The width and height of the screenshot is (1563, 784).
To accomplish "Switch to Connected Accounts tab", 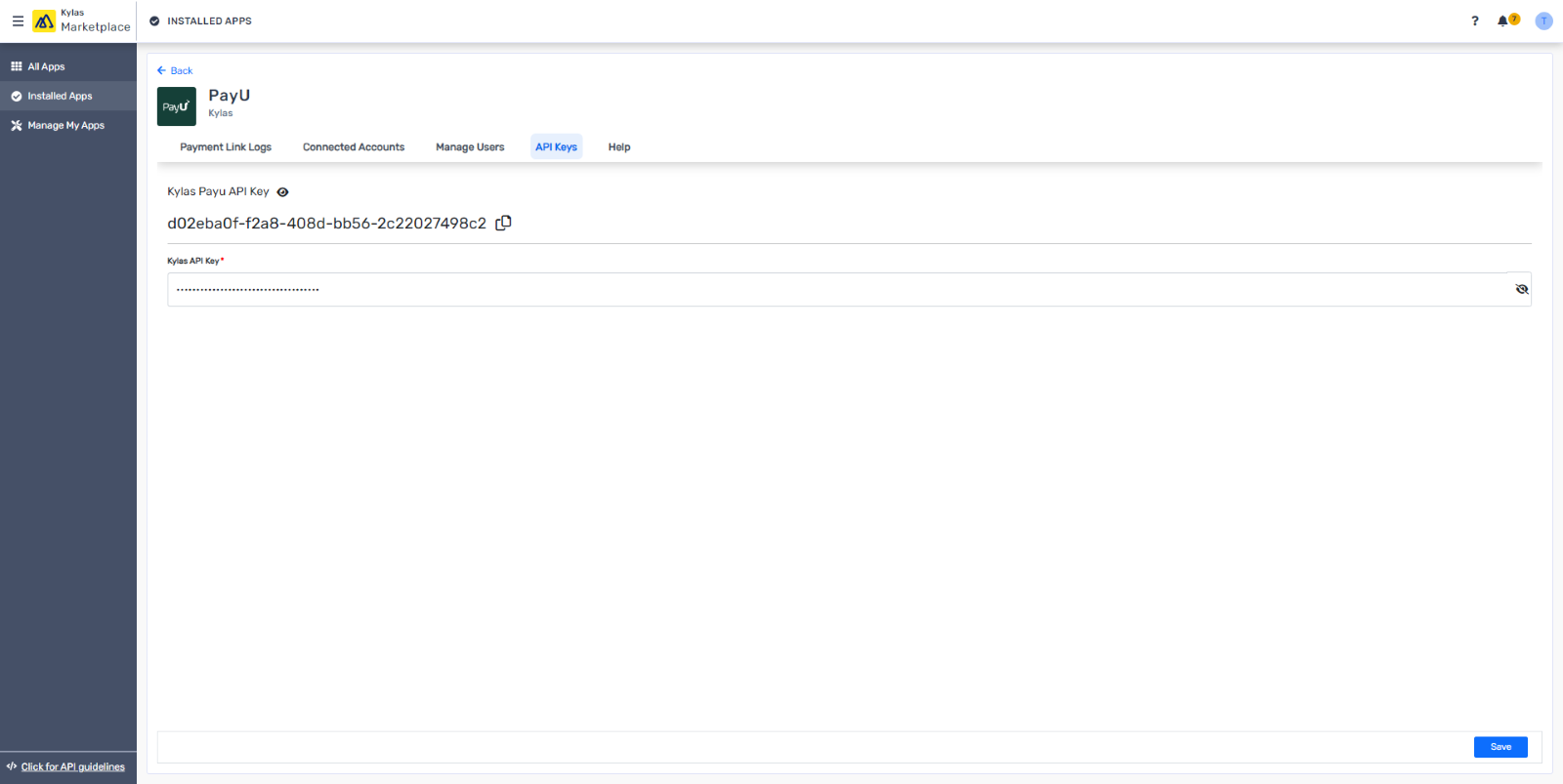I will [x=354, y=147].
